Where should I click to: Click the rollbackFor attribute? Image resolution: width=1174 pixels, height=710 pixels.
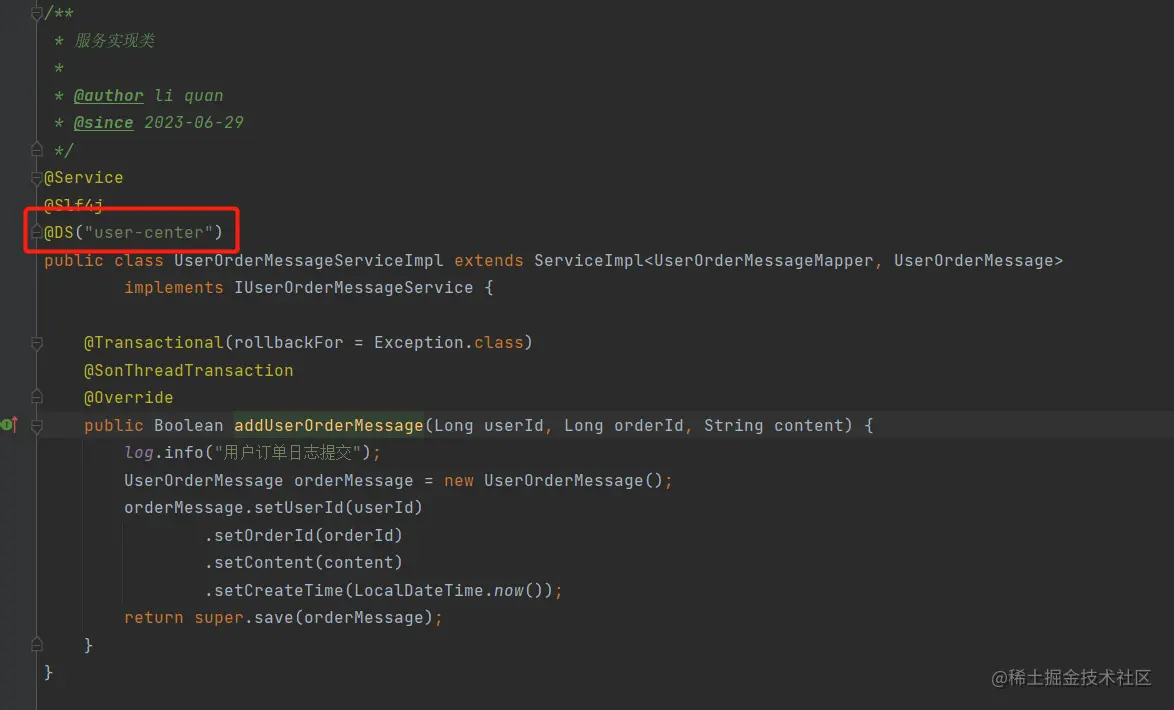pyautogui.click(x=288, y=342)
